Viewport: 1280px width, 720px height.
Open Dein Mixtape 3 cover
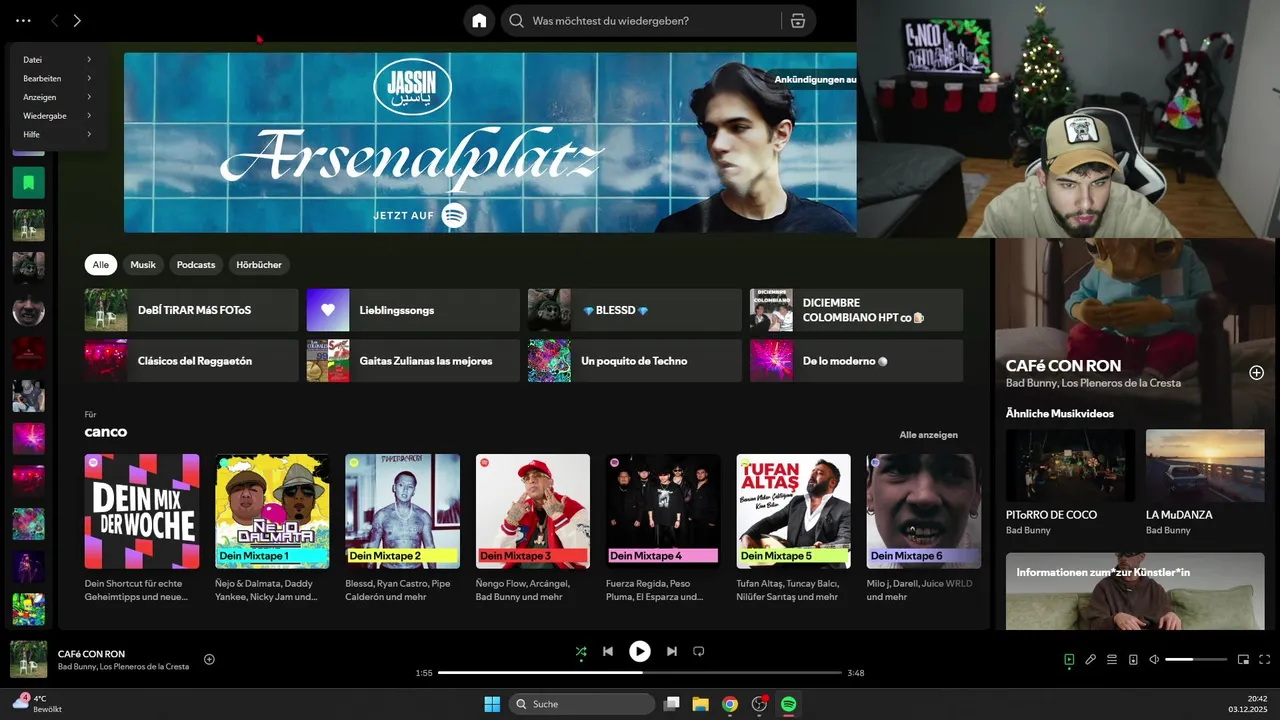(533, 511)
